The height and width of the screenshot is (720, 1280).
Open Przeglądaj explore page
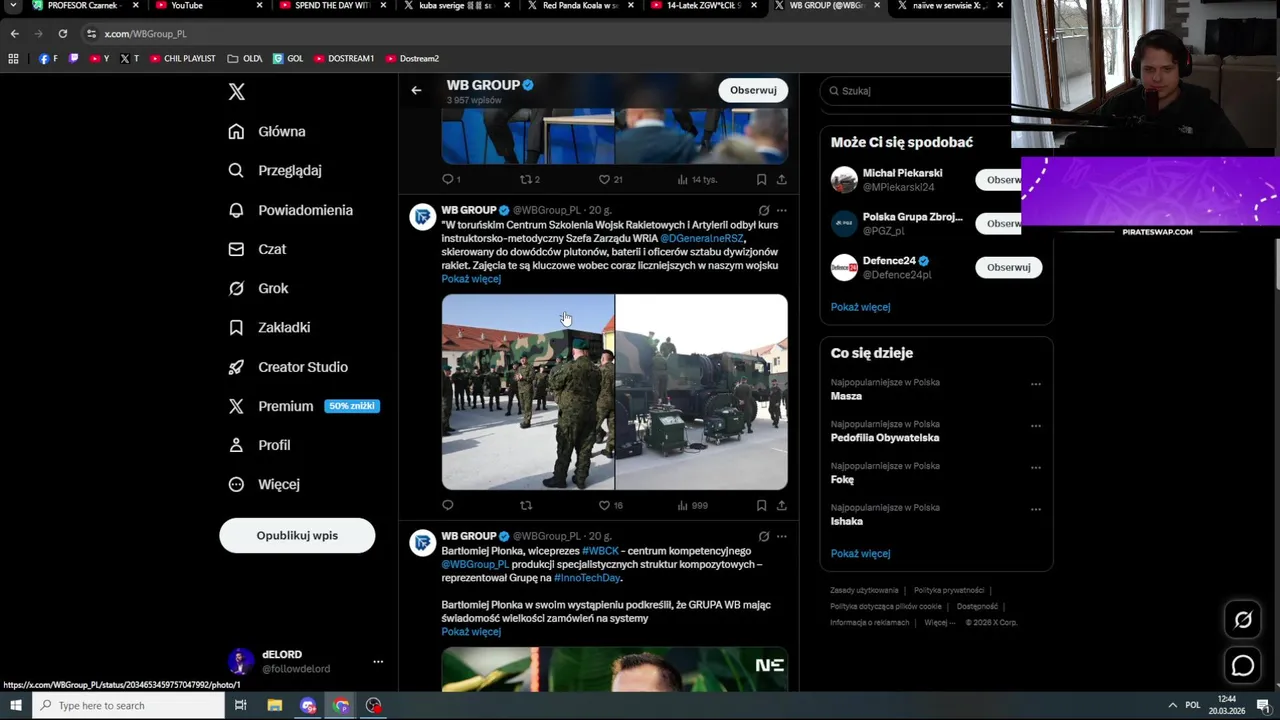(x=275, y=170)
